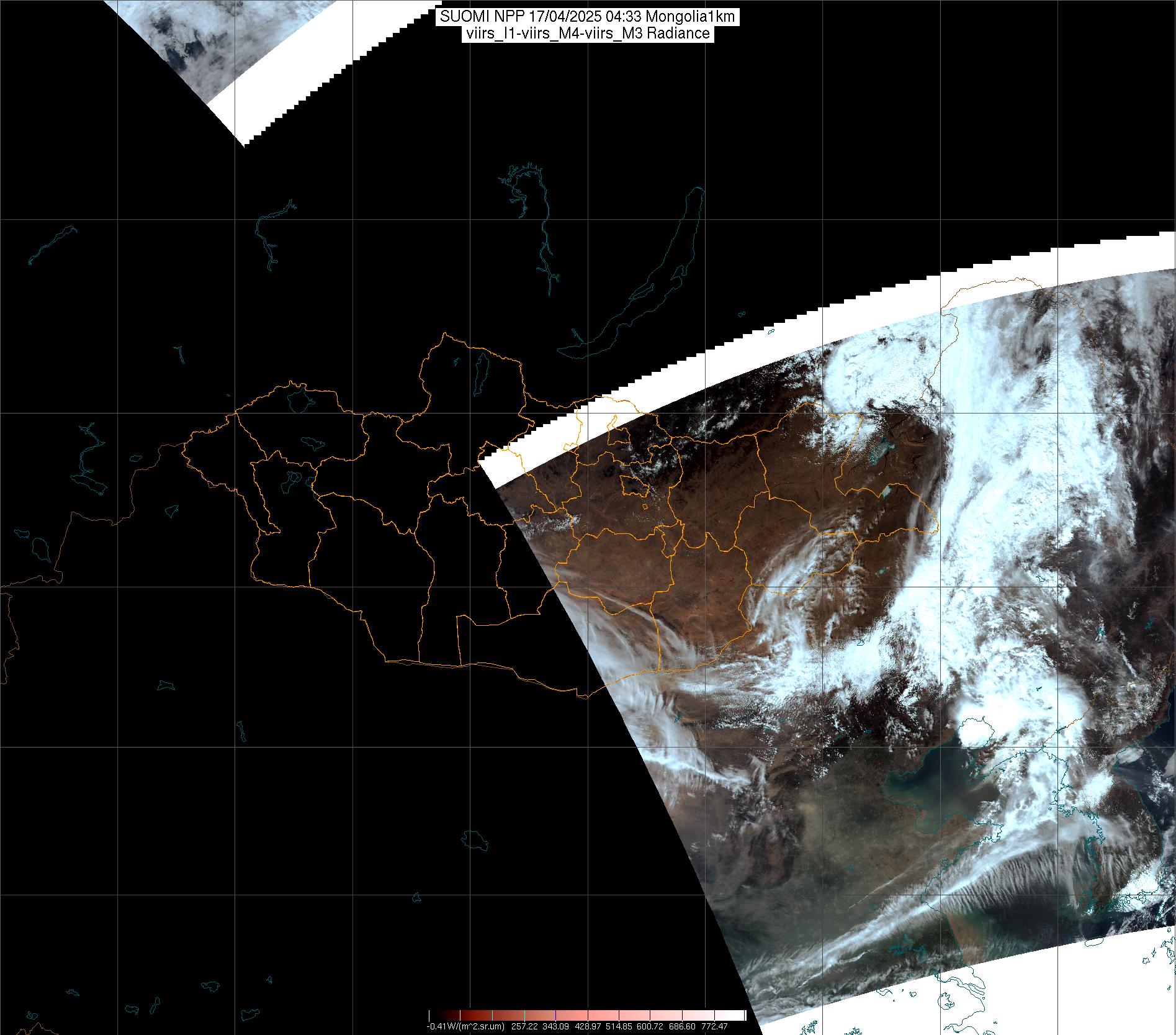Screen dimensions: 1176x1035
Task: Click the 'SUOMI NPP 17/04/2025 04:33 Mongolia1km' title
Action: pos(588,17)
